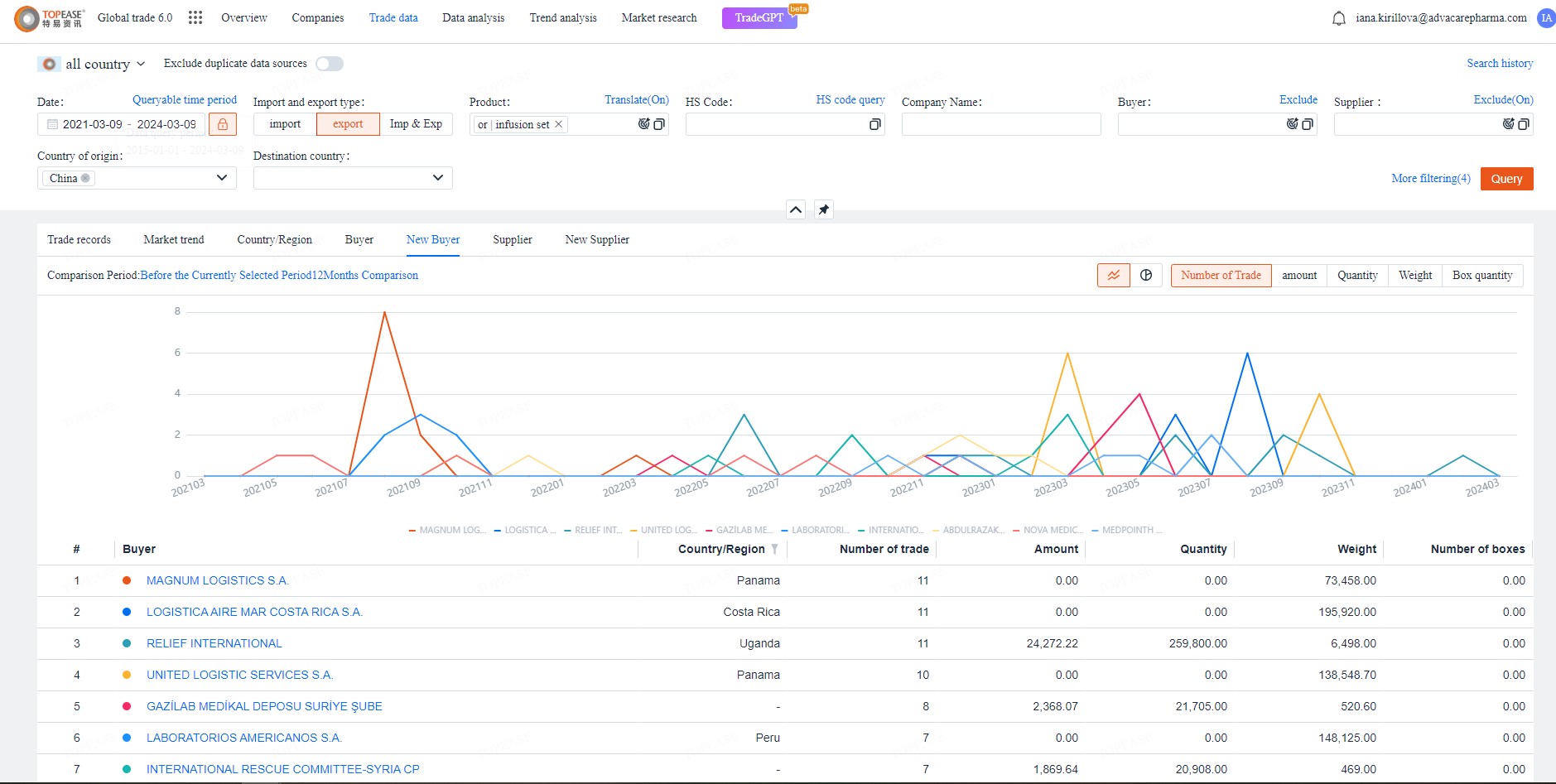Viewport: 1556px width, 784px height.
Task: Click the Supplier field batch-input icon
Action: coord(1524,124)
